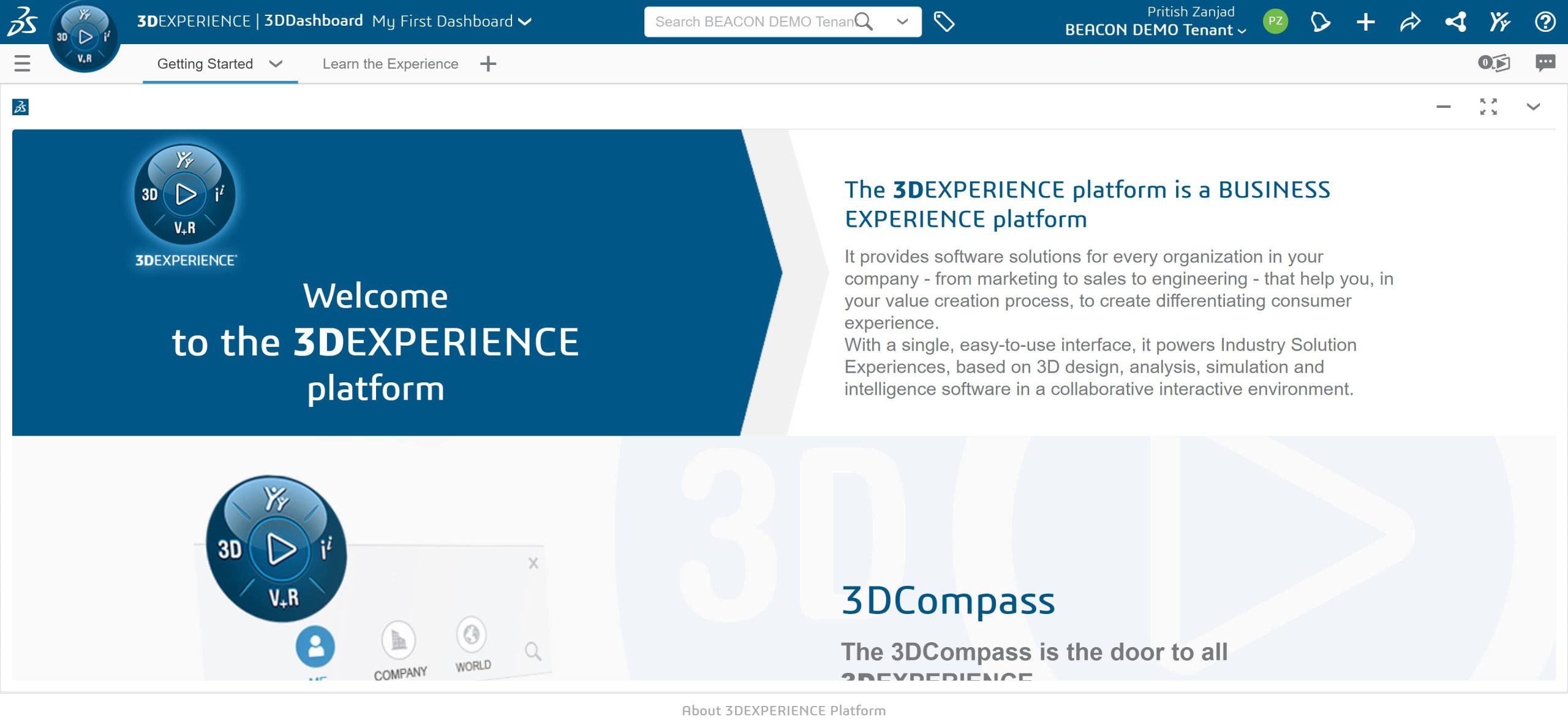This screenshot has height=728, width=1568.
Task: Select the Getting Started tab
Action: coord(205,64)
